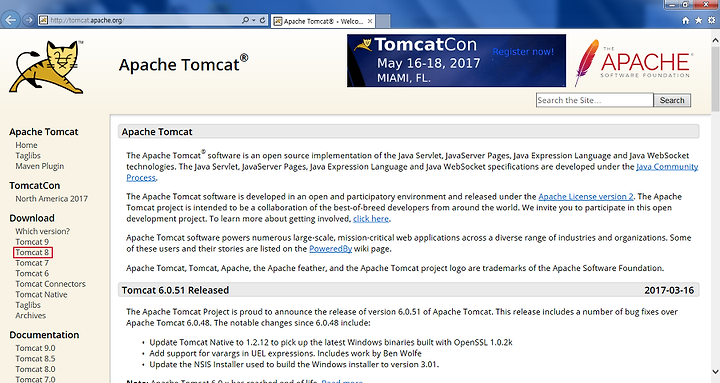Click the browser Forward arrow button
The width and height of the screenshot is (720, 383).
28,20
